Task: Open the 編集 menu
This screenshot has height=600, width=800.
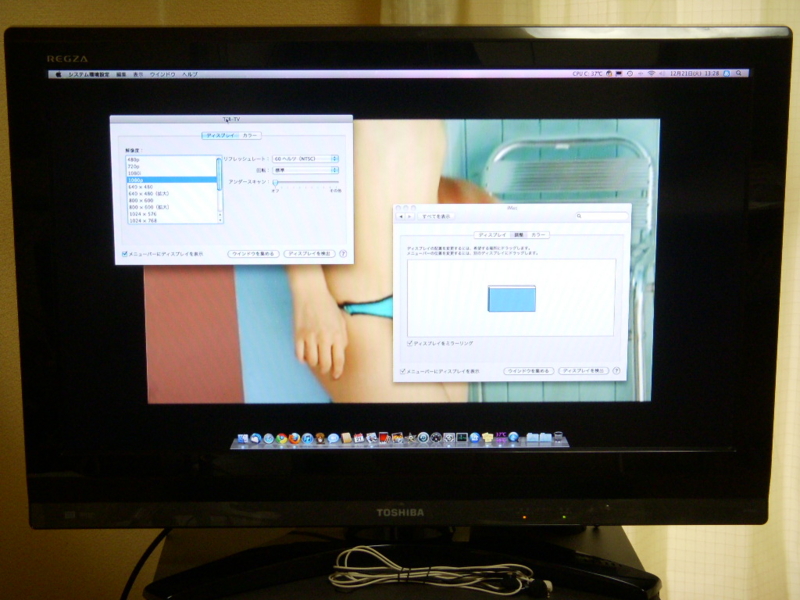Action: coord(121,74)
